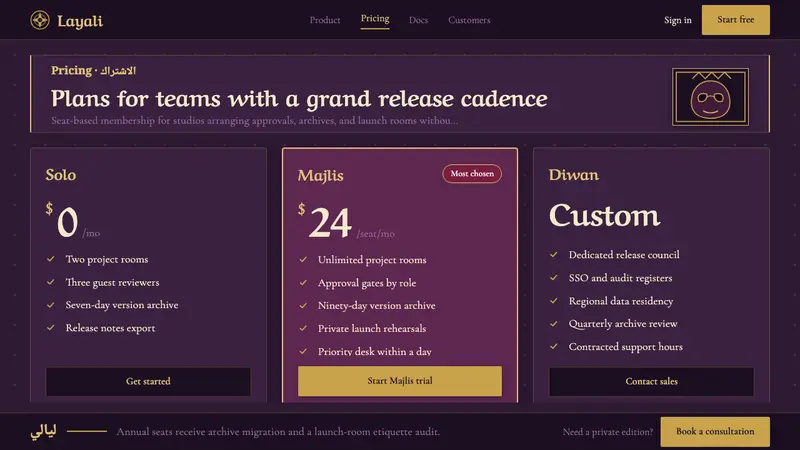Click the Book a consultation button
Viewport: 800px width, 450px height.
715,432
